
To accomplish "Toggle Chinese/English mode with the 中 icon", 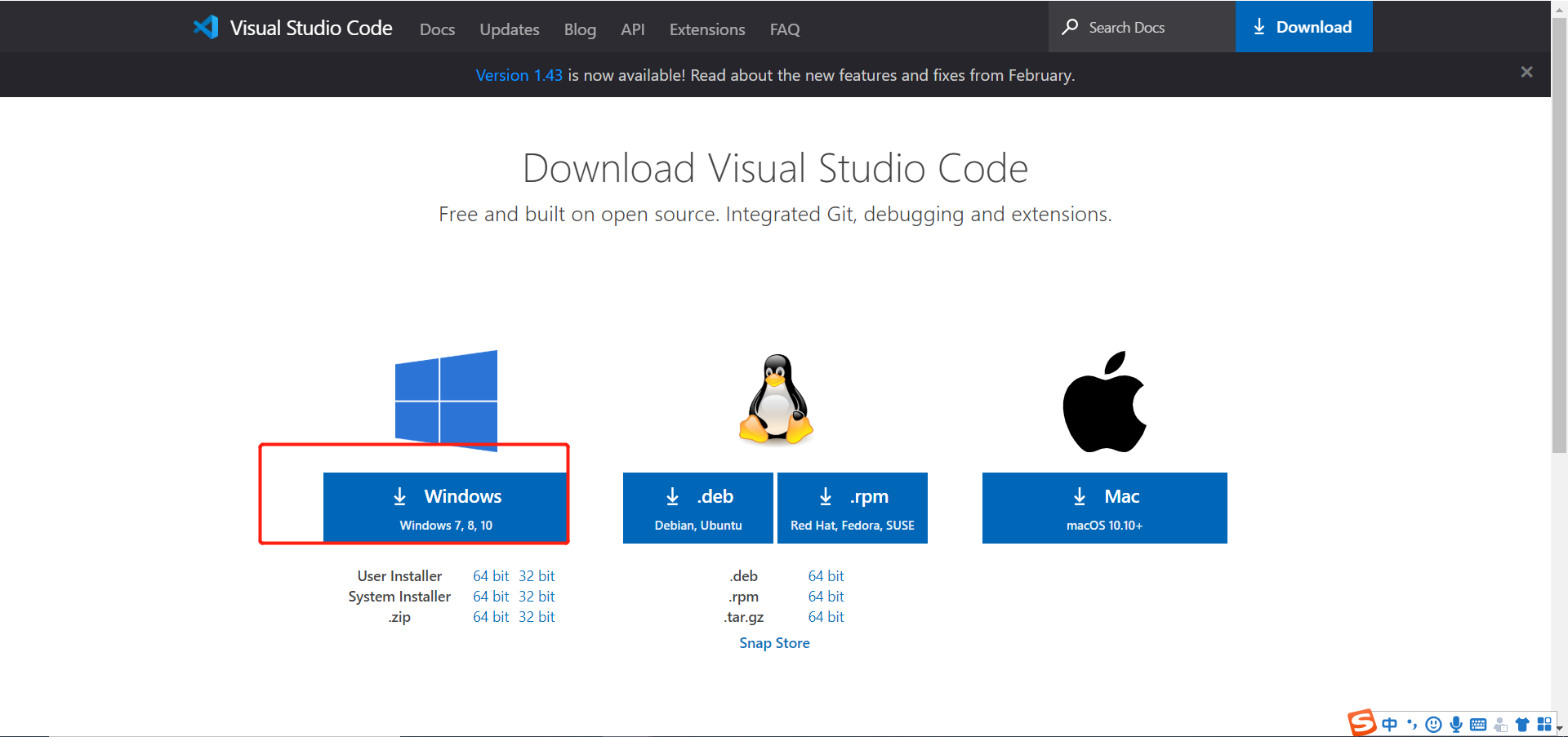I will [x=1389, y=724].
